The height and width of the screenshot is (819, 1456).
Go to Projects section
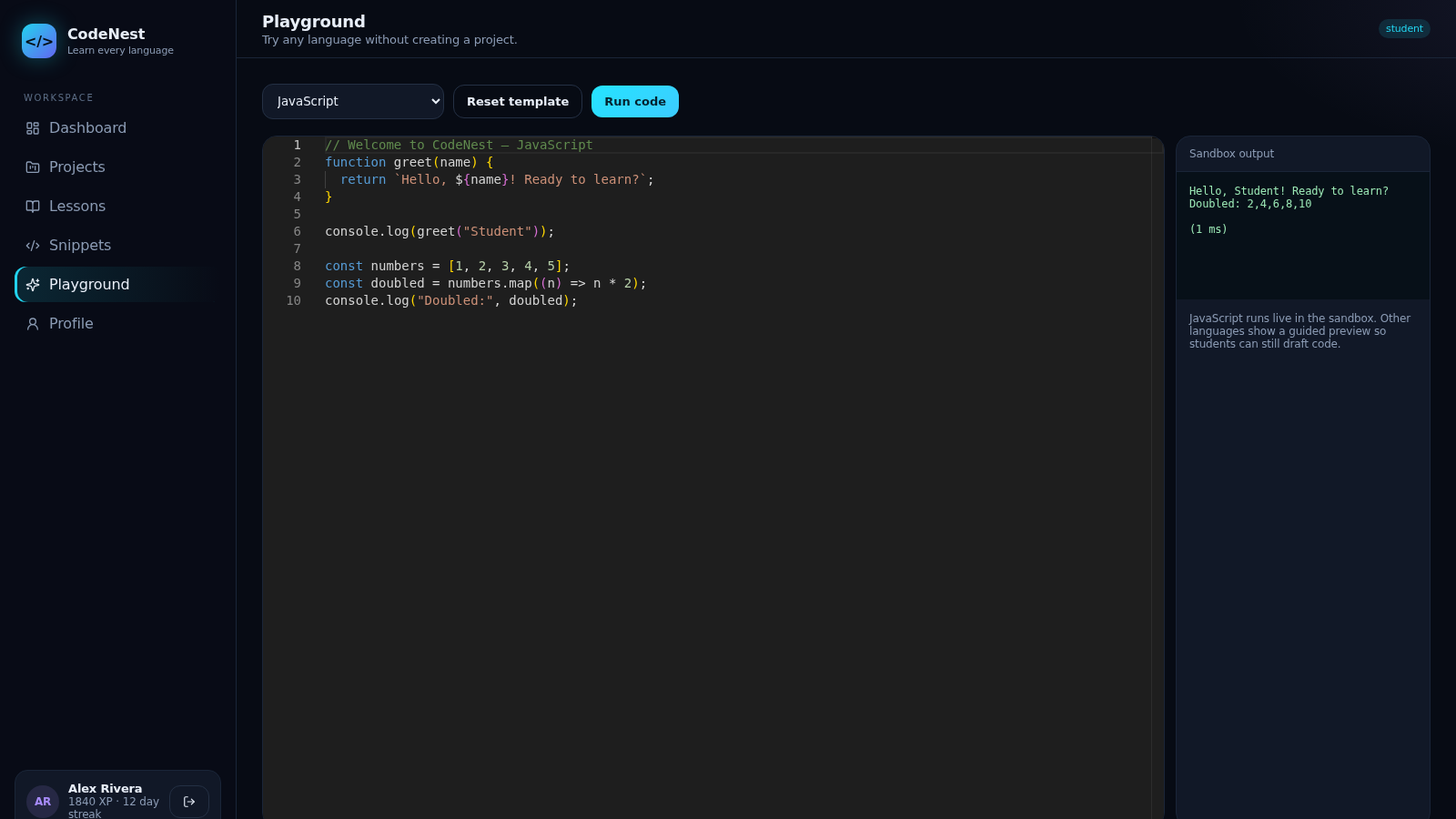(x=117, y=167)
